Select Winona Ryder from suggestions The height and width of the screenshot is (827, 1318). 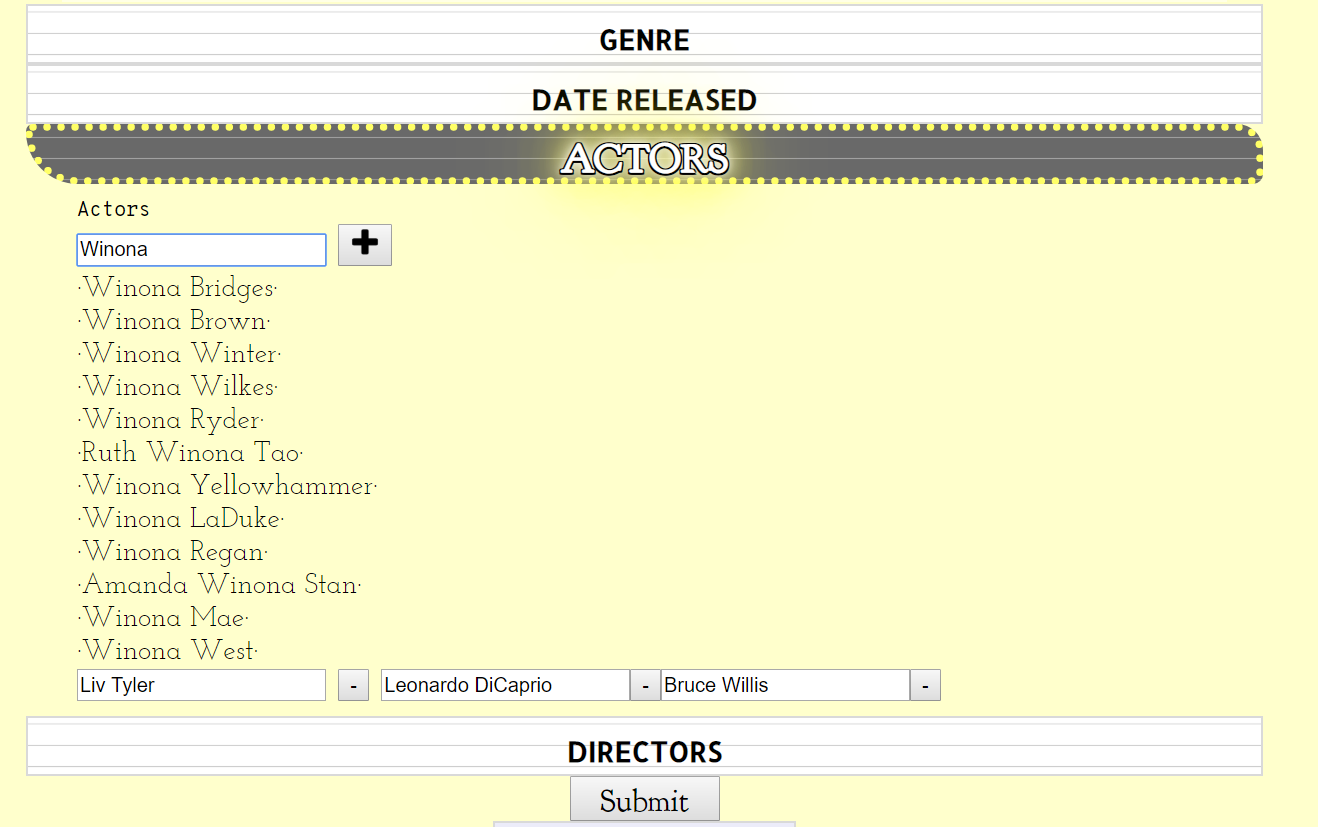171,420
